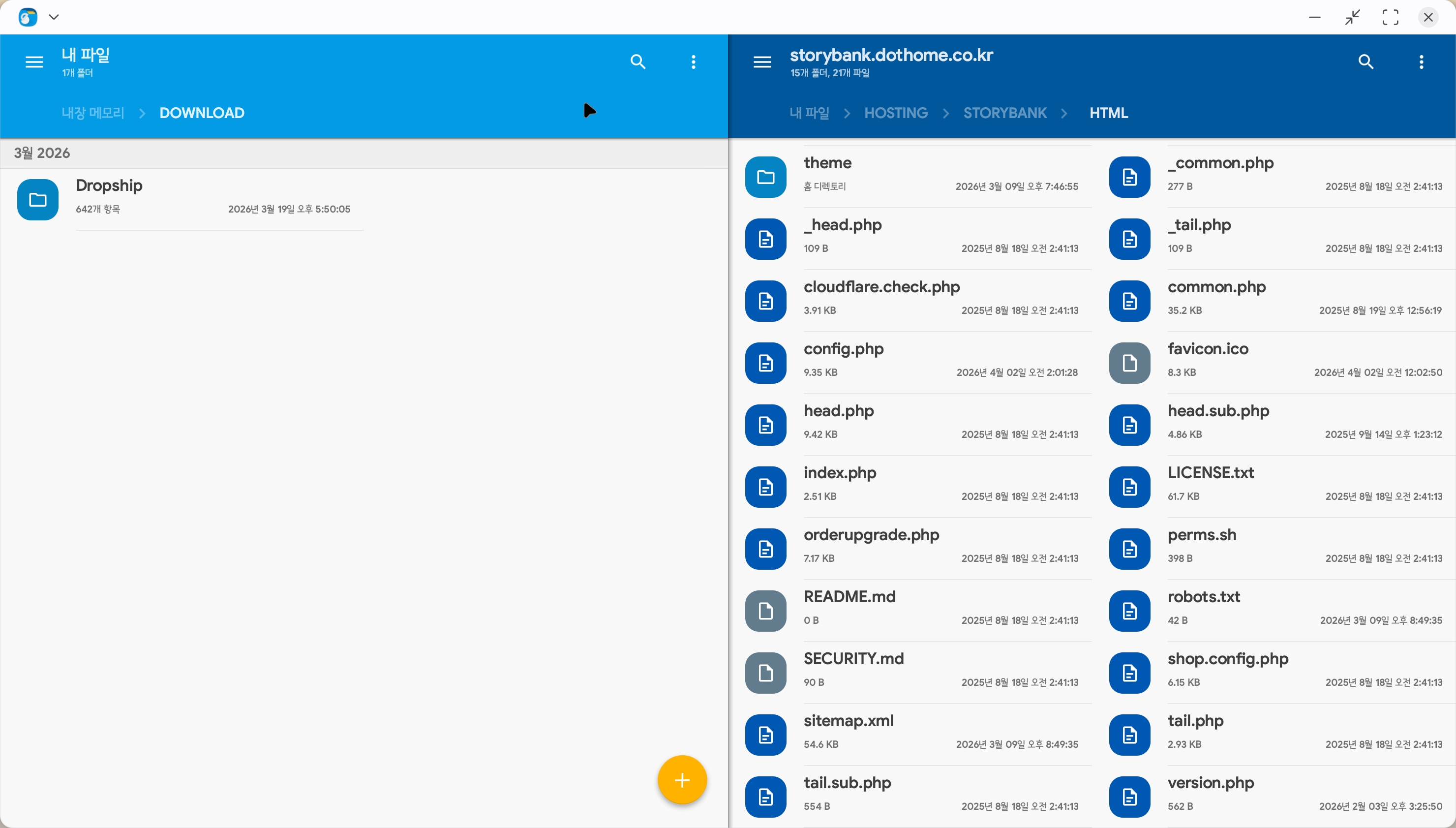Open the Dropship folder

[x=109, y=186]
